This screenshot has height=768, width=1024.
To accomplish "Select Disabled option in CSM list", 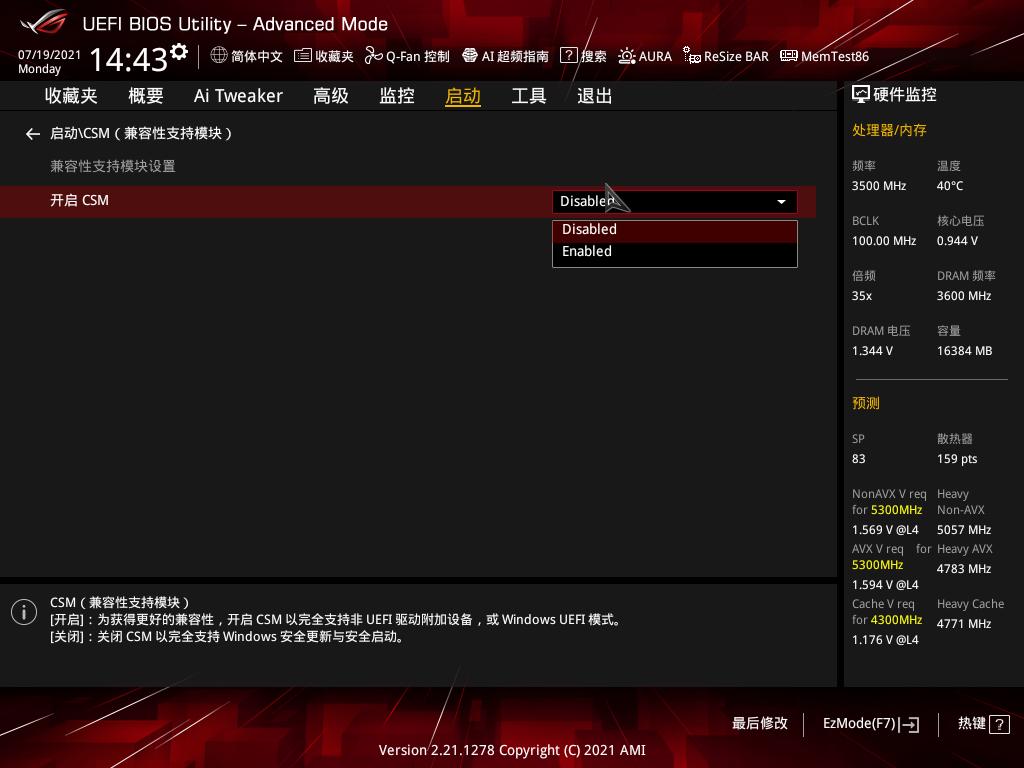I will point(675,230).
